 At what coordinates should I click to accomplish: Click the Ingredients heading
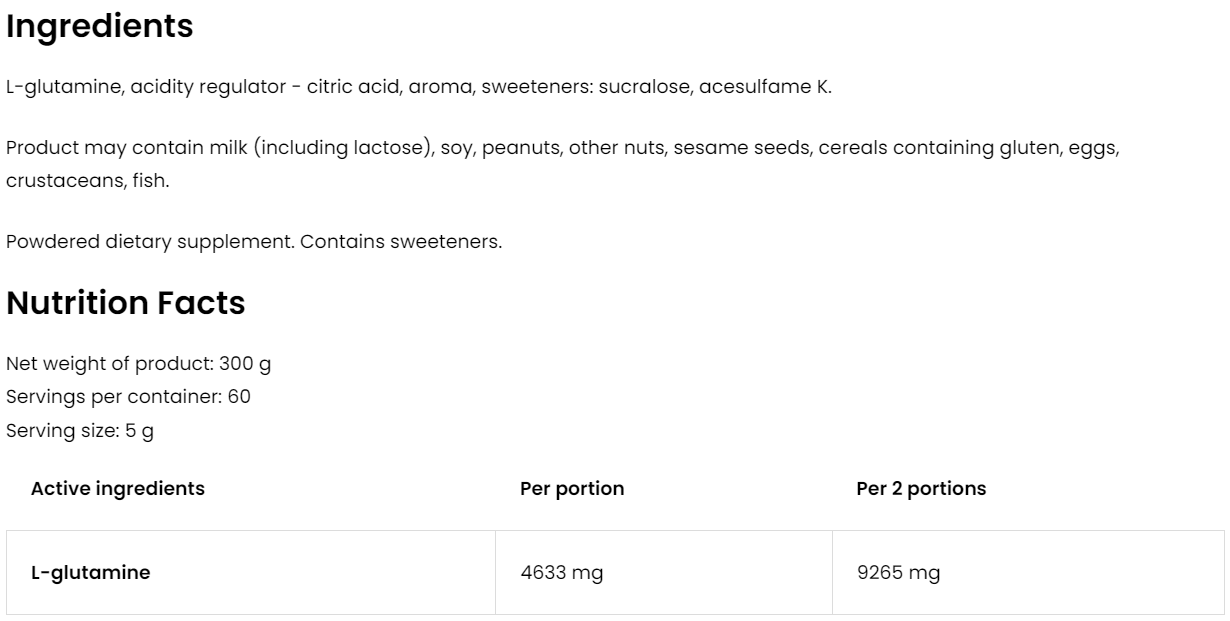(100, 27)
